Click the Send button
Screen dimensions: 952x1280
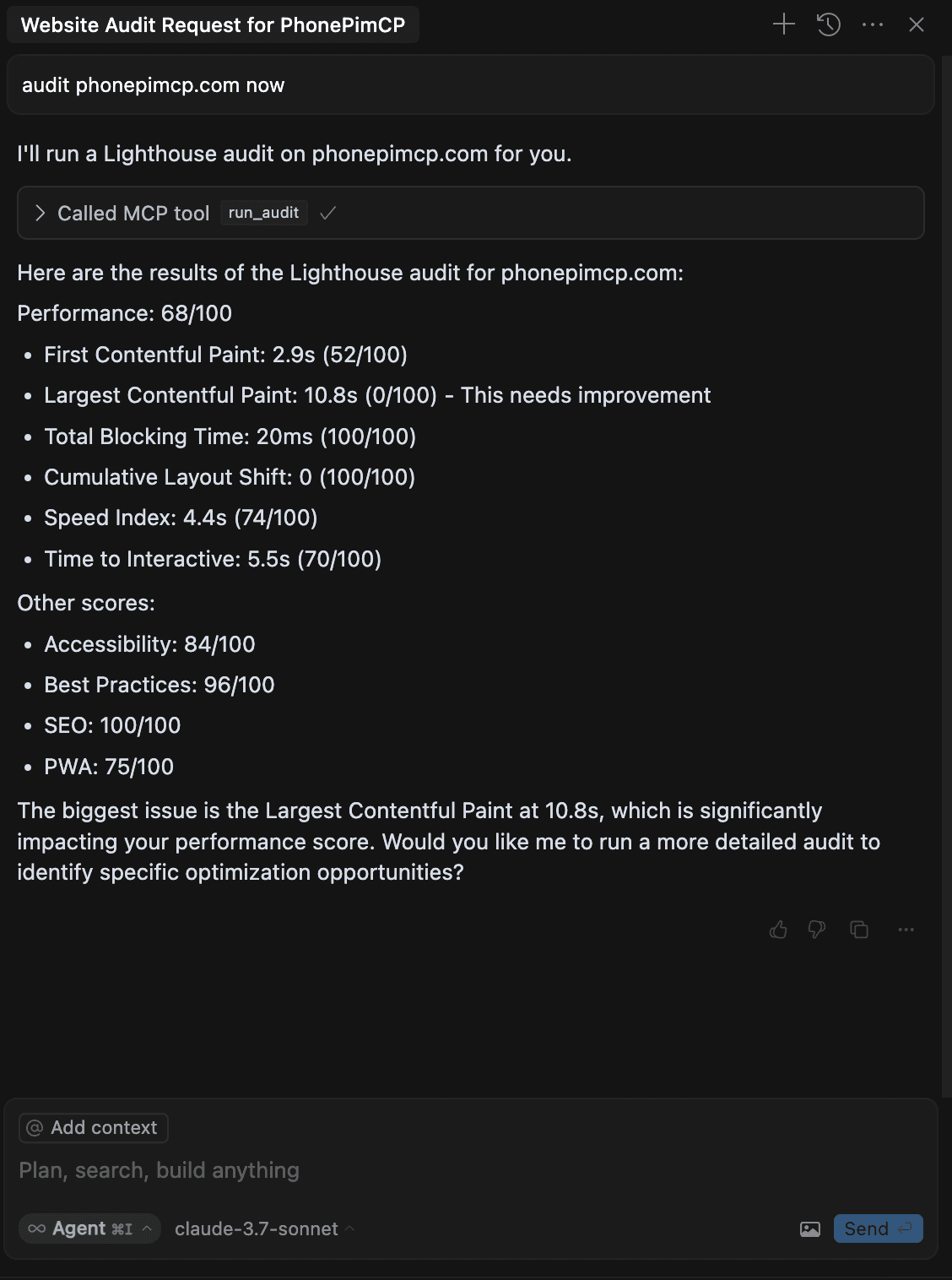tap(878, 1228)
